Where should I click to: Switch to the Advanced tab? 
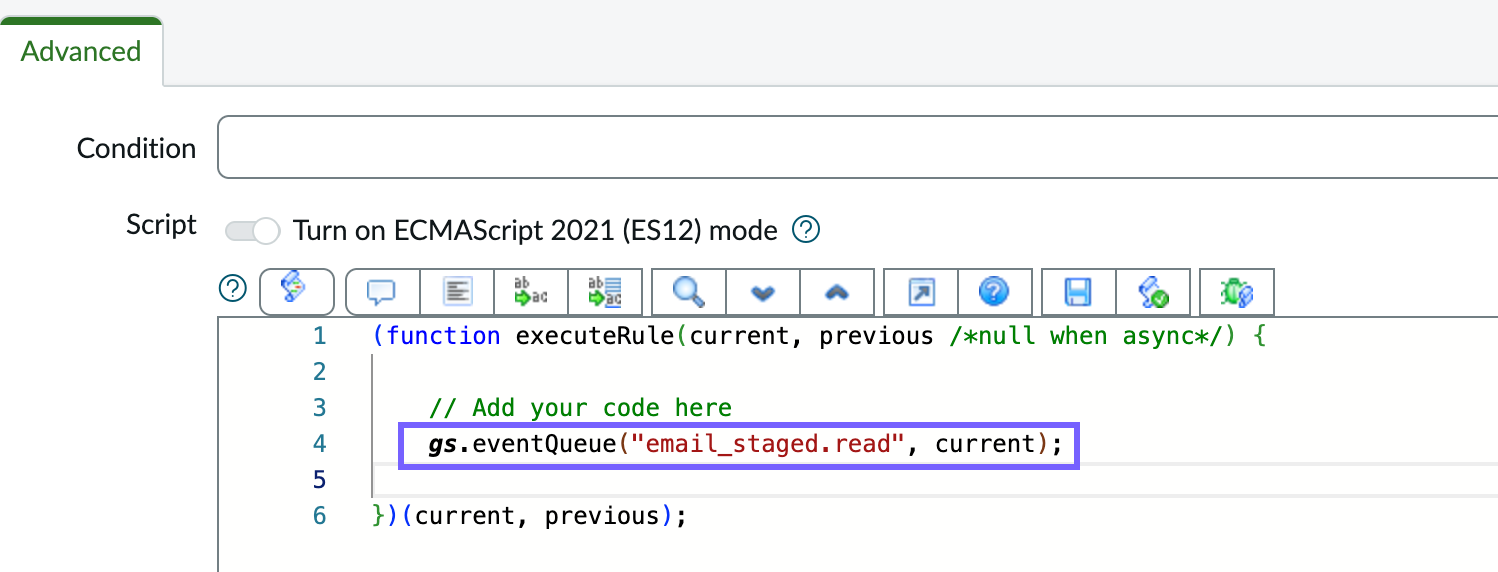point(81,51)
